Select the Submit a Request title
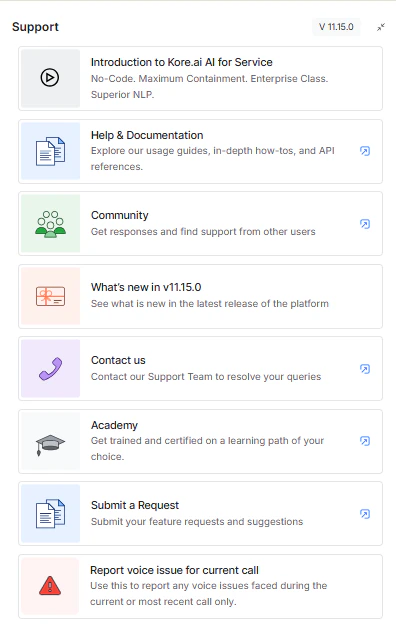The width and height of the screenshot is (396, 642). click(x=135, y=505)
